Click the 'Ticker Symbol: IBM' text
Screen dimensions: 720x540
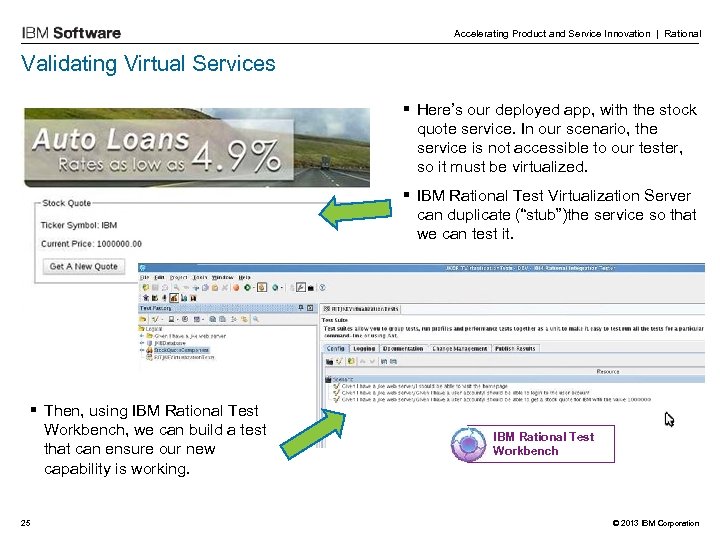[x=79, y=225]
